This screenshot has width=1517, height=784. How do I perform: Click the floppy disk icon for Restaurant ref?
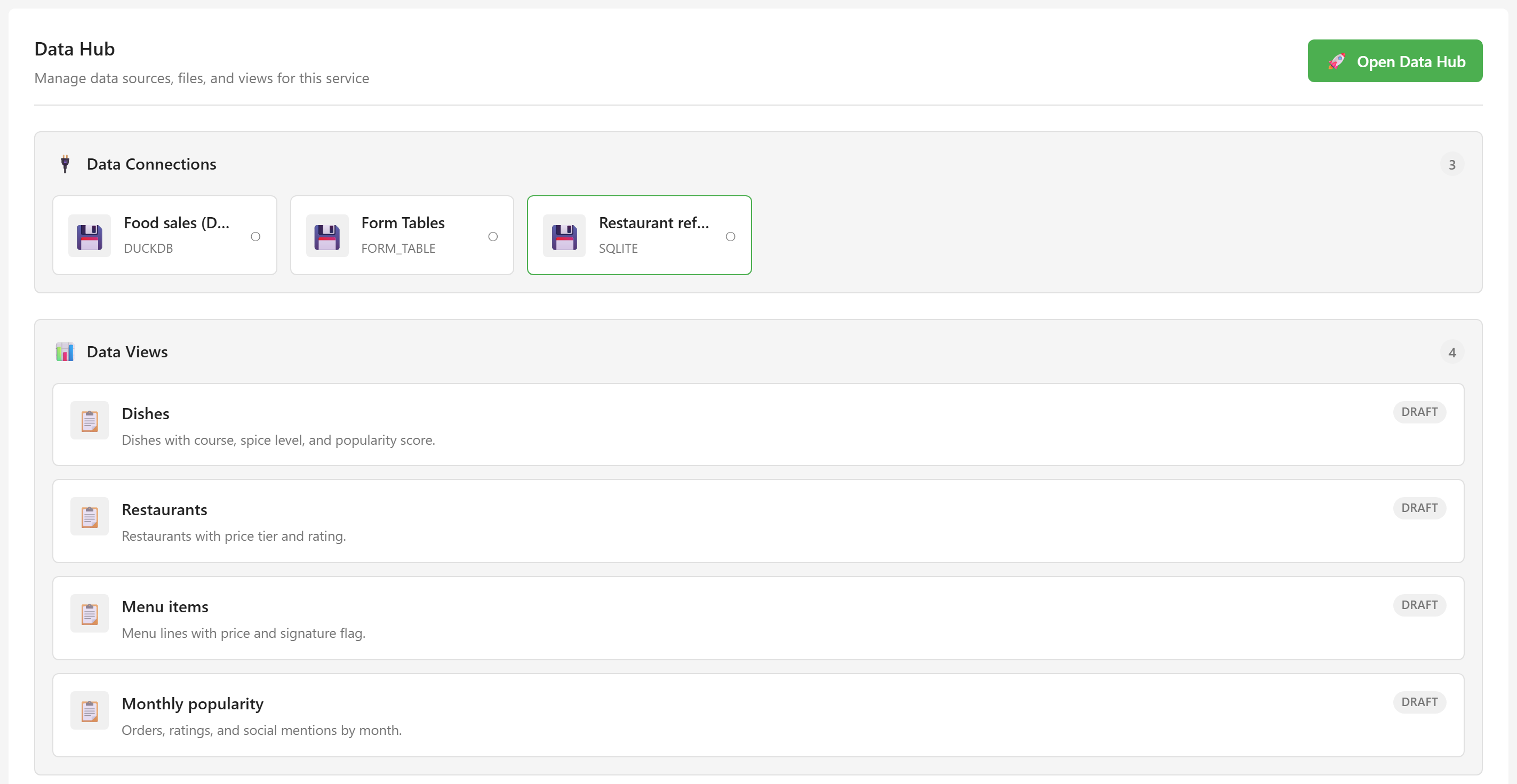tap(564, 236)
